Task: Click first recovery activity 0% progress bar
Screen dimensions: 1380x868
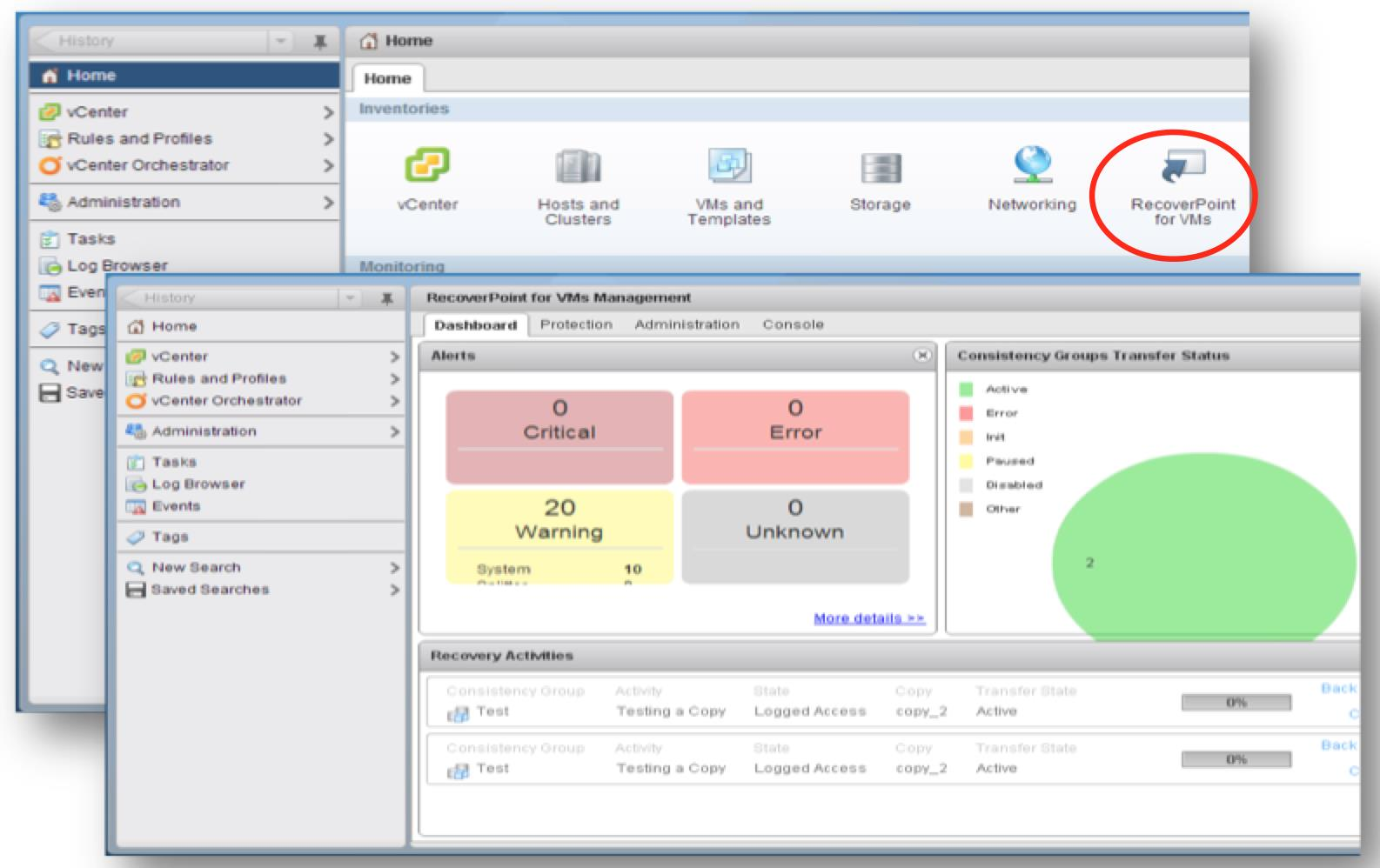Action: (1236, 703)
